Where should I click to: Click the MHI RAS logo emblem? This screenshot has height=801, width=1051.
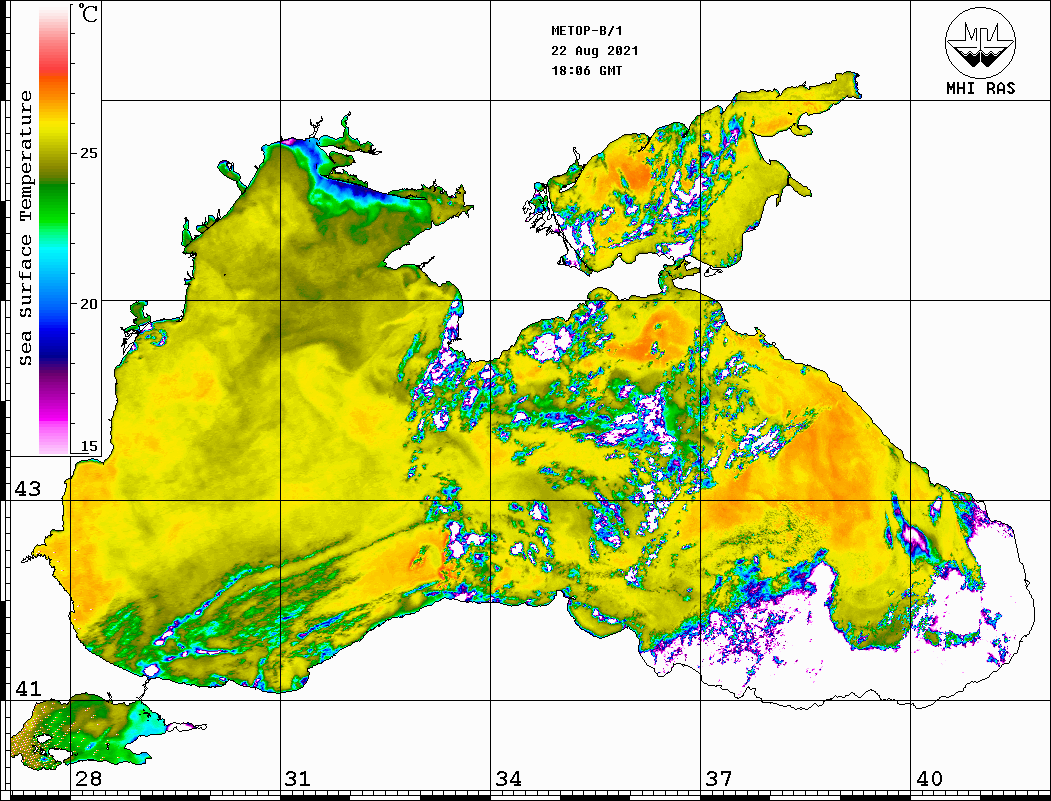(x=980, y=42)
